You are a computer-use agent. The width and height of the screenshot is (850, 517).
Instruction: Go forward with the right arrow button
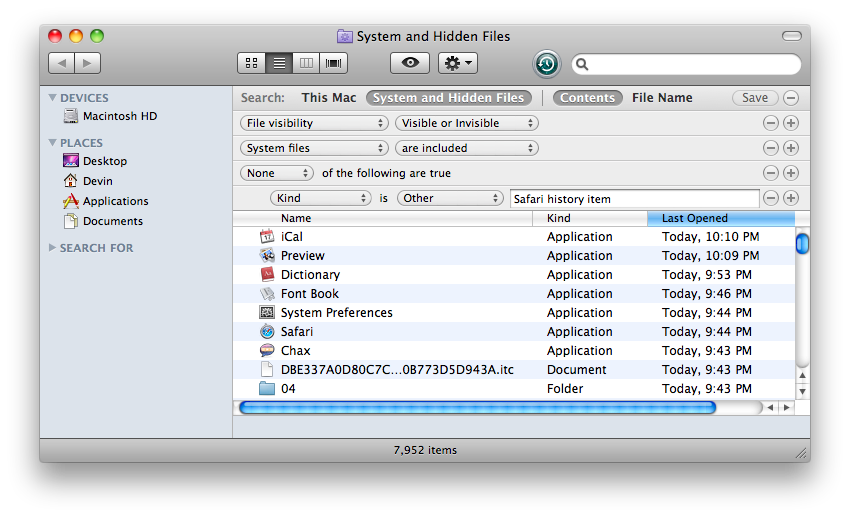[x=87, y=63]
